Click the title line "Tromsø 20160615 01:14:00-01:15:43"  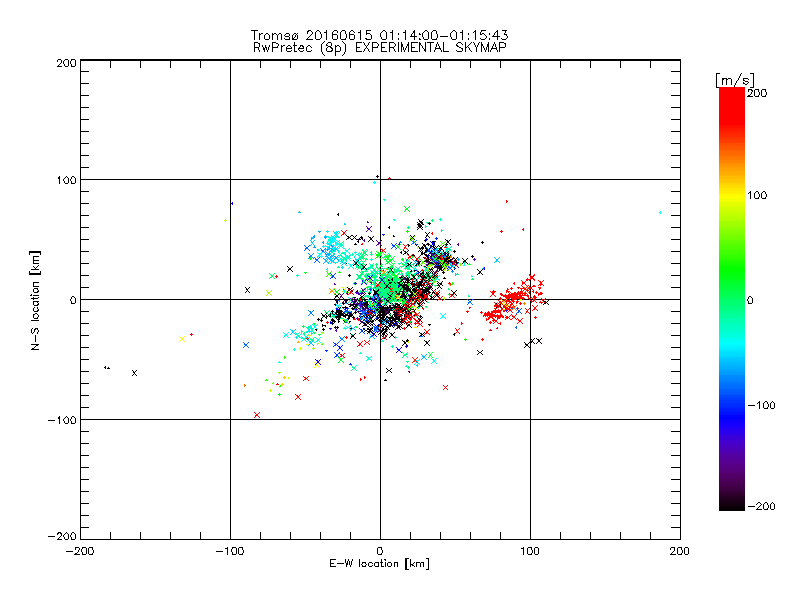click(380, 35)
